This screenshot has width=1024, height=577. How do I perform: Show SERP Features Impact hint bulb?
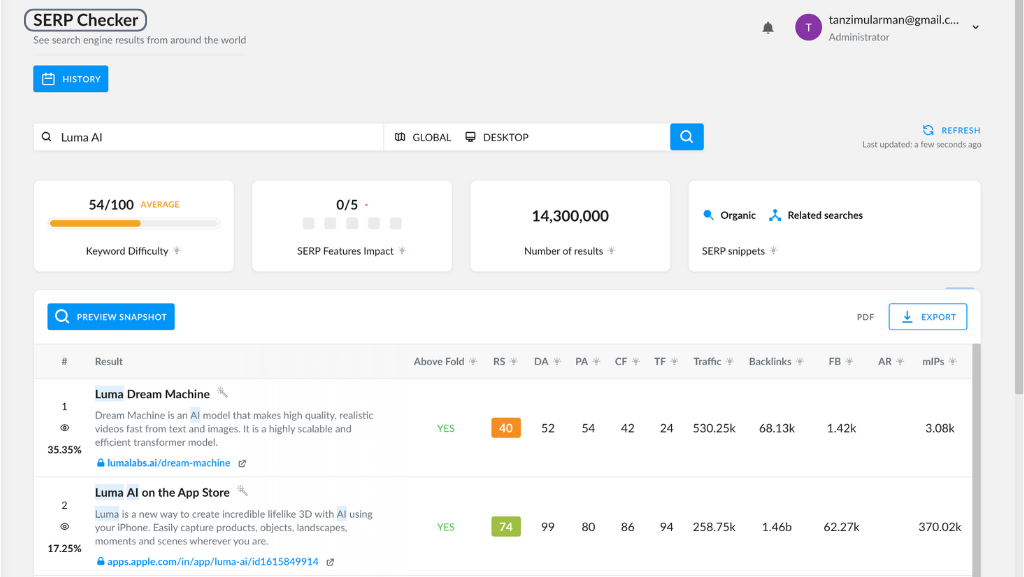pyautogui.click(x=402, y=251)
